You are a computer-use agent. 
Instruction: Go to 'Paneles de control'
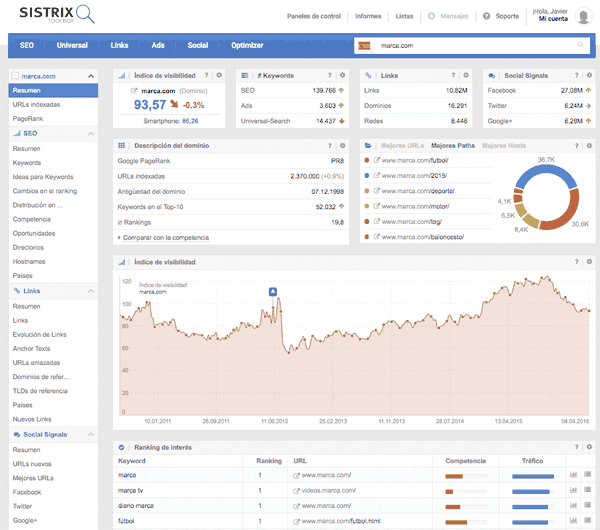click(313, 17)
